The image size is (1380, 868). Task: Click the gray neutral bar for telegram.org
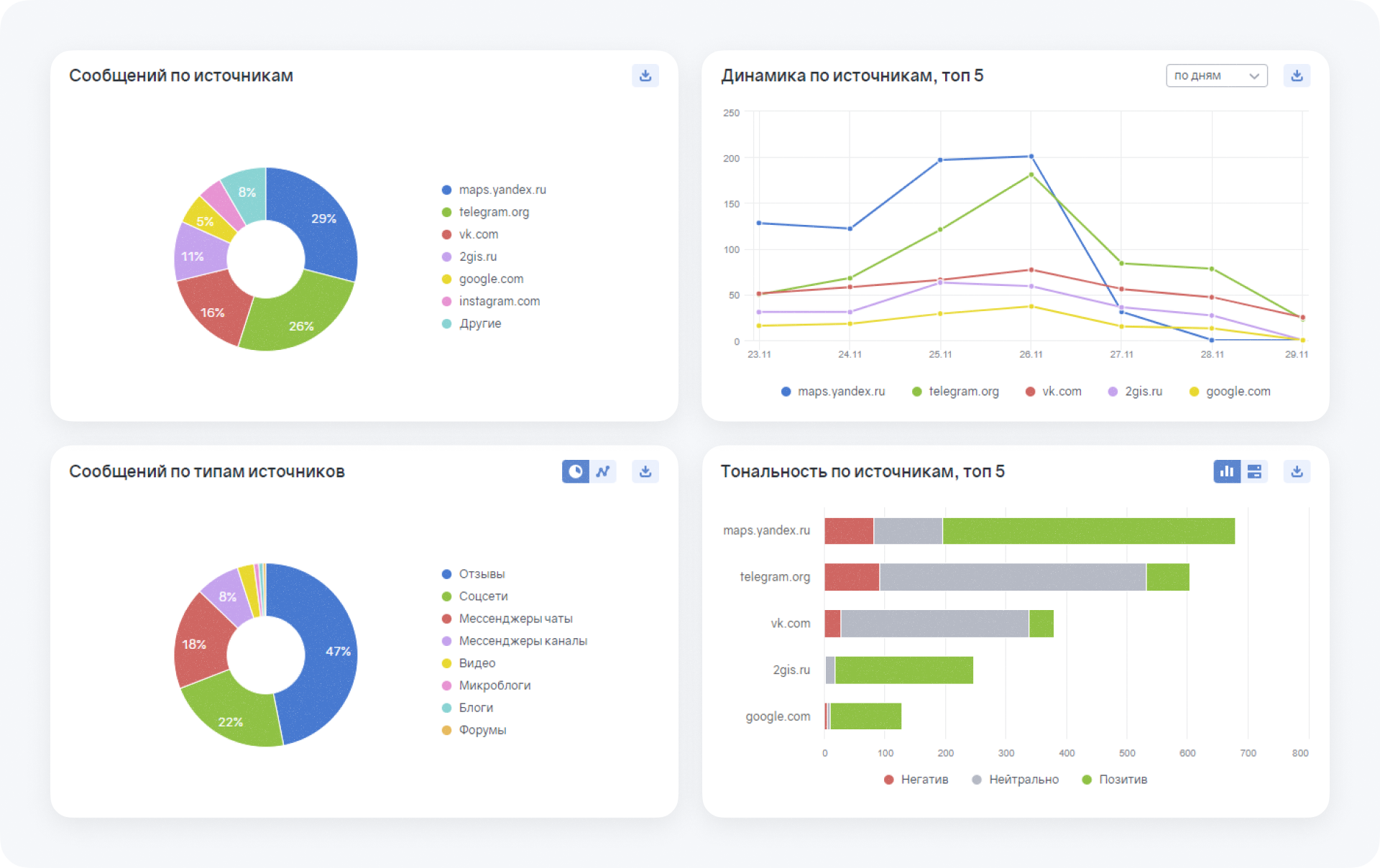click(1012, 577)
